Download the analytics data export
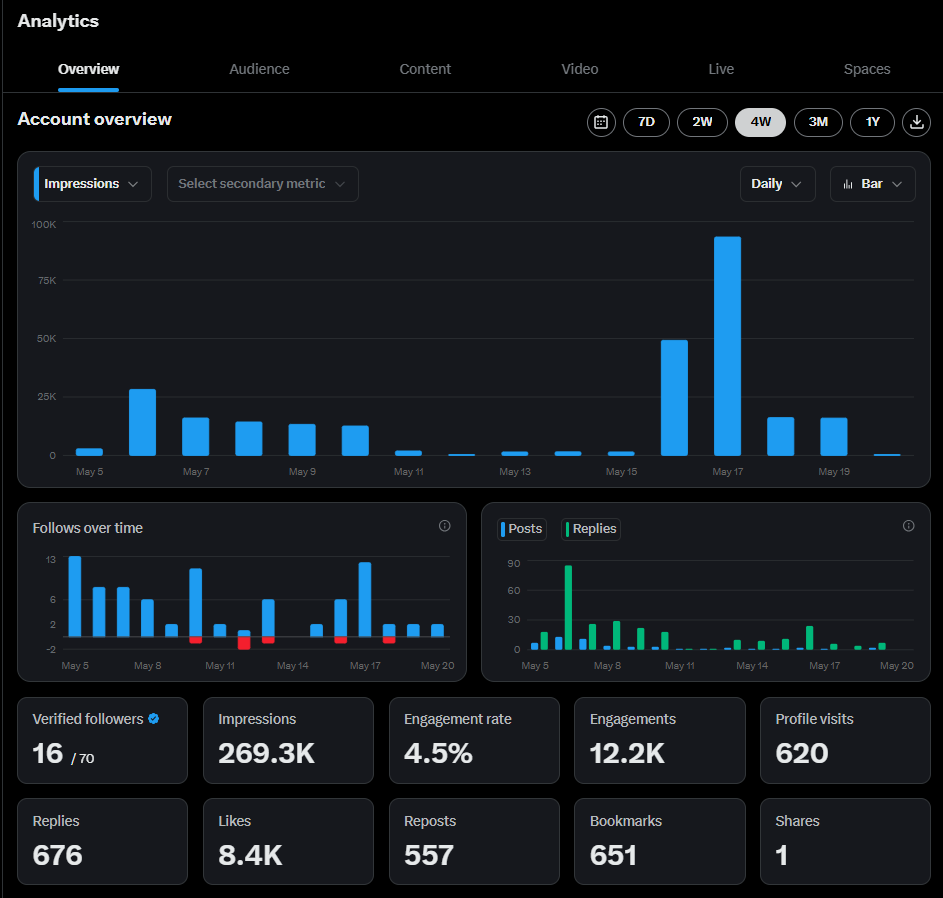 pyautogui.click(x=916, y=122)
